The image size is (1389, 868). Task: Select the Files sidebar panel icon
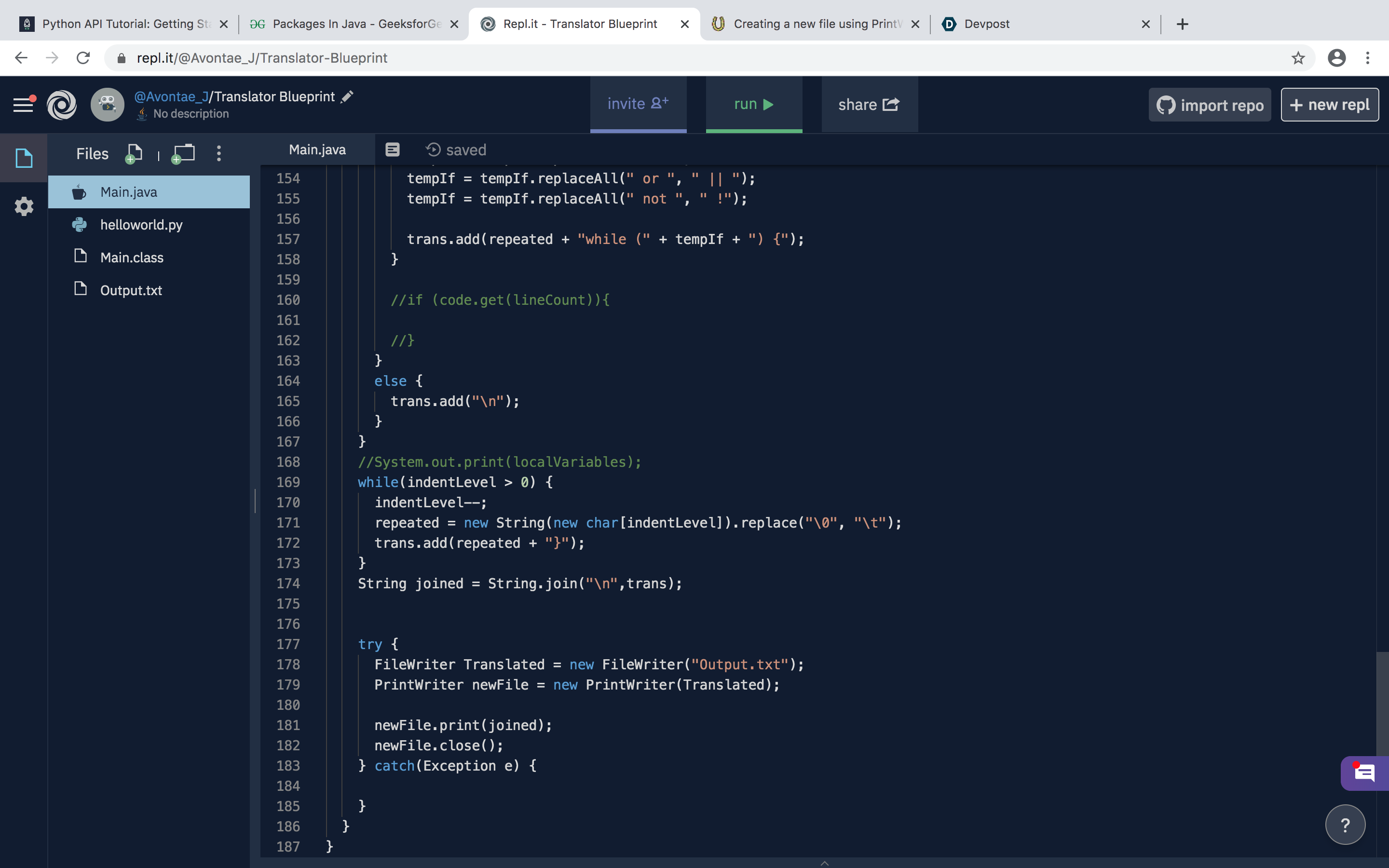pyautogui.click(x=24, y=158)
